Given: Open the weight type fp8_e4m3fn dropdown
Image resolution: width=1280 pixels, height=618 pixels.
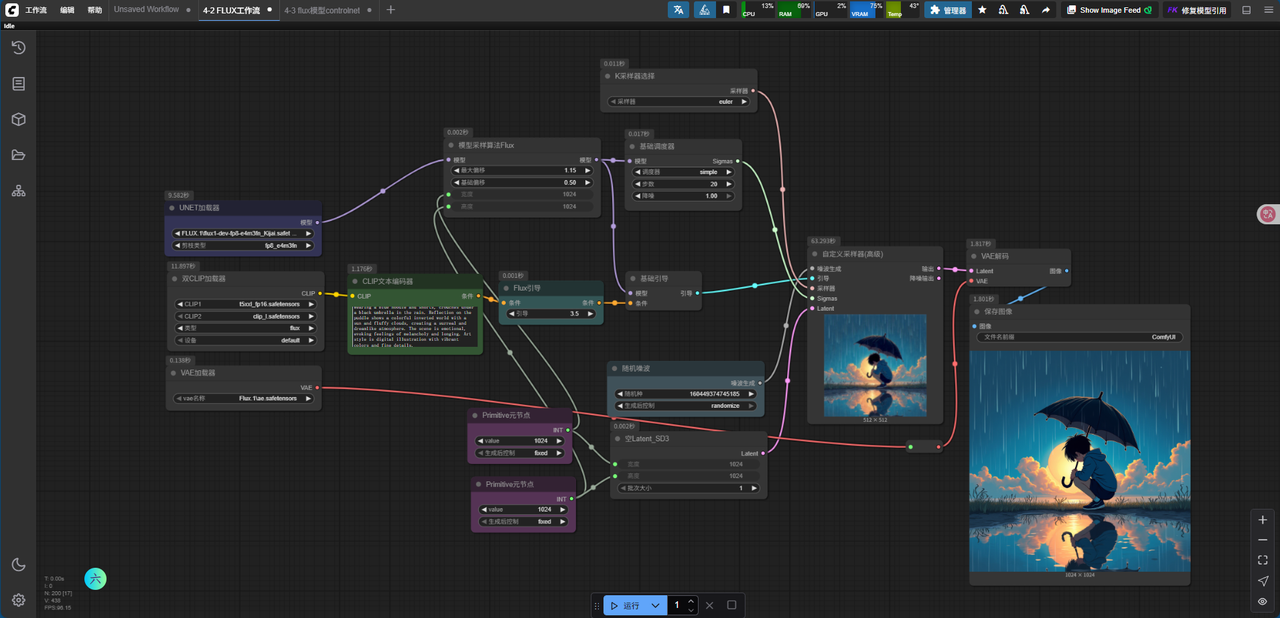Looking at the screenshot, I should tap(243, 245).
